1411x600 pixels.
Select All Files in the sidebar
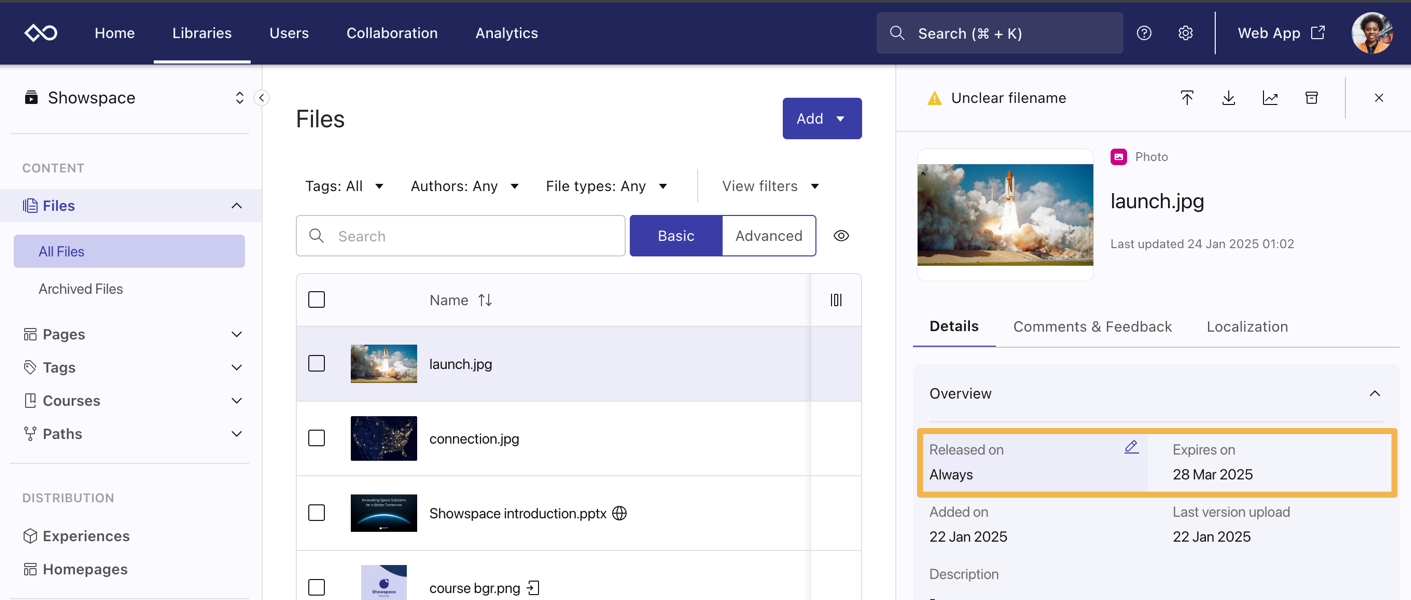click(x=129, y=252)
